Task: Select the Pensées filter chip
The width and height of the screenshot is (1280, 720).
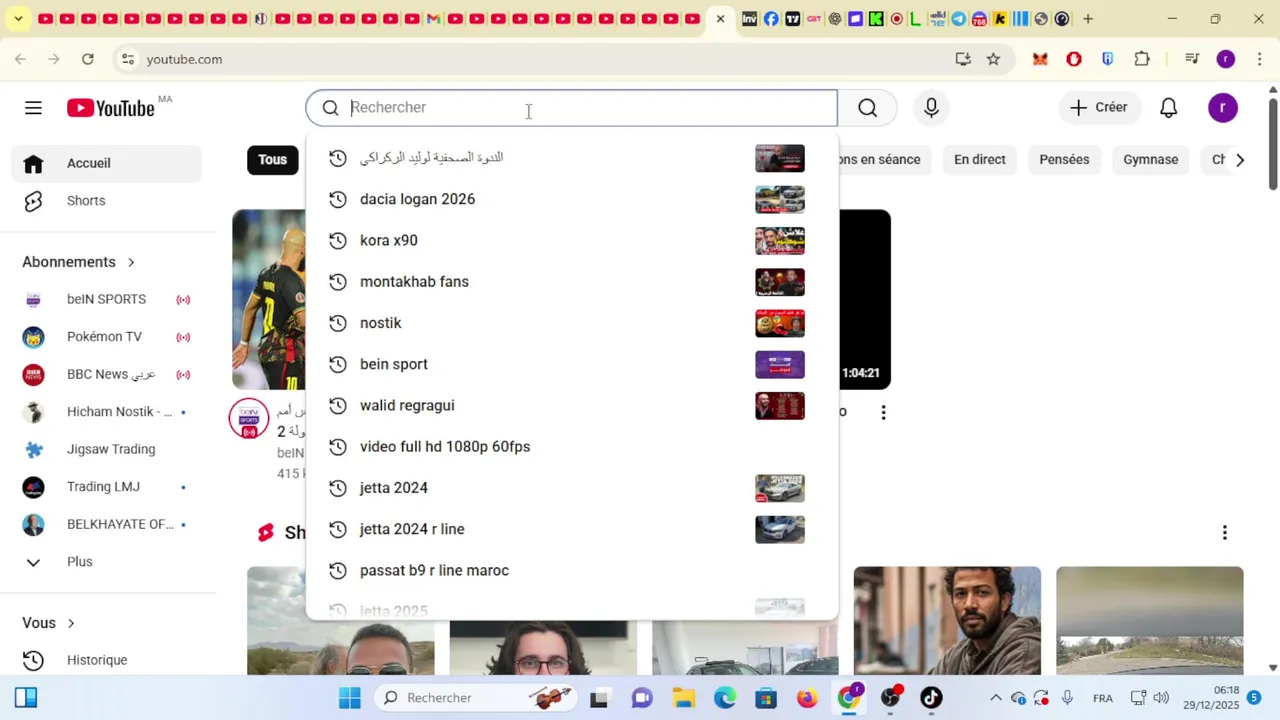Action: pyautogui.click(x=1064, y=160)
